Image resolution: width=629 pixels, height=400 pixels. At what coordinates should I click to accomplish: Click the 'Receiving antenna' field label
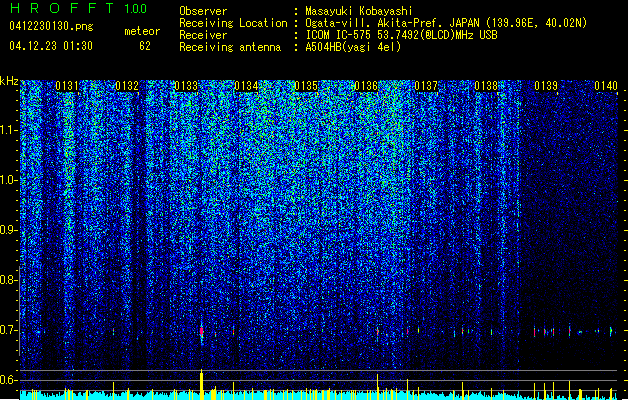tap(230, 47)
